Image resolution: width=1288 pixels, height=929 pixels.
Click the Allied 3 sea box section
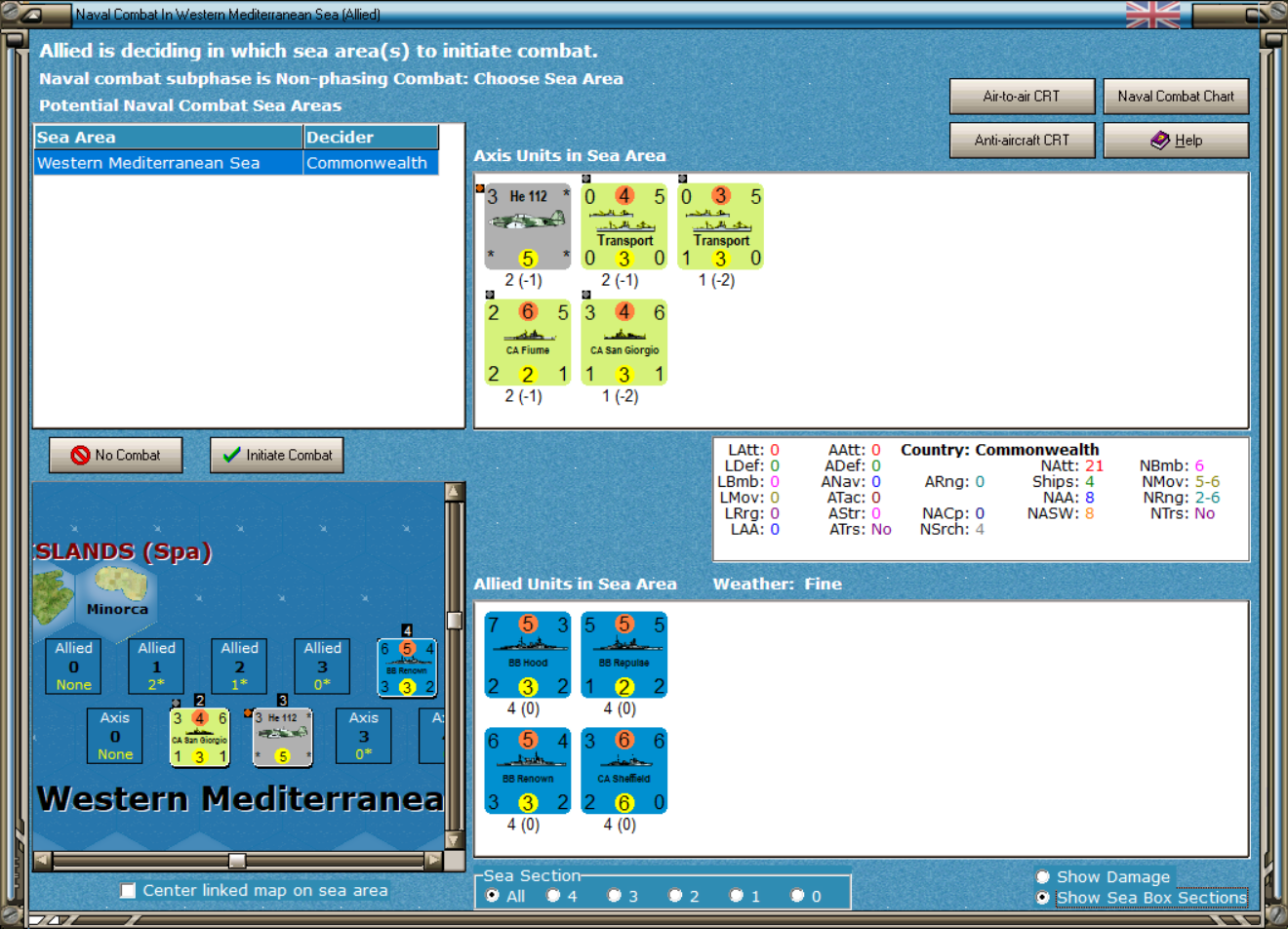coord(322,666)
